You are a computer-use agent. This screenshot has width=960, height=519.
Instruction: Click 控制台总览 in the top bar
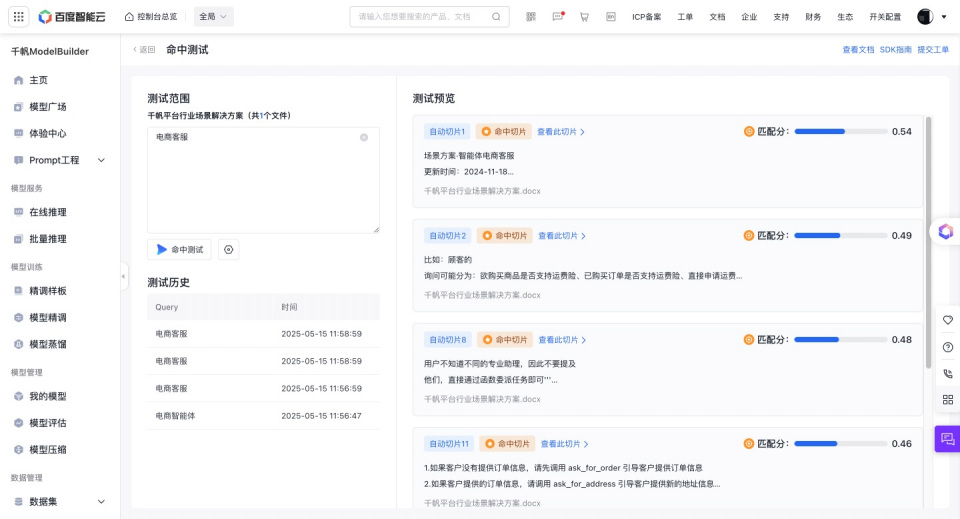pyautogui.click(x=151, y=17)
